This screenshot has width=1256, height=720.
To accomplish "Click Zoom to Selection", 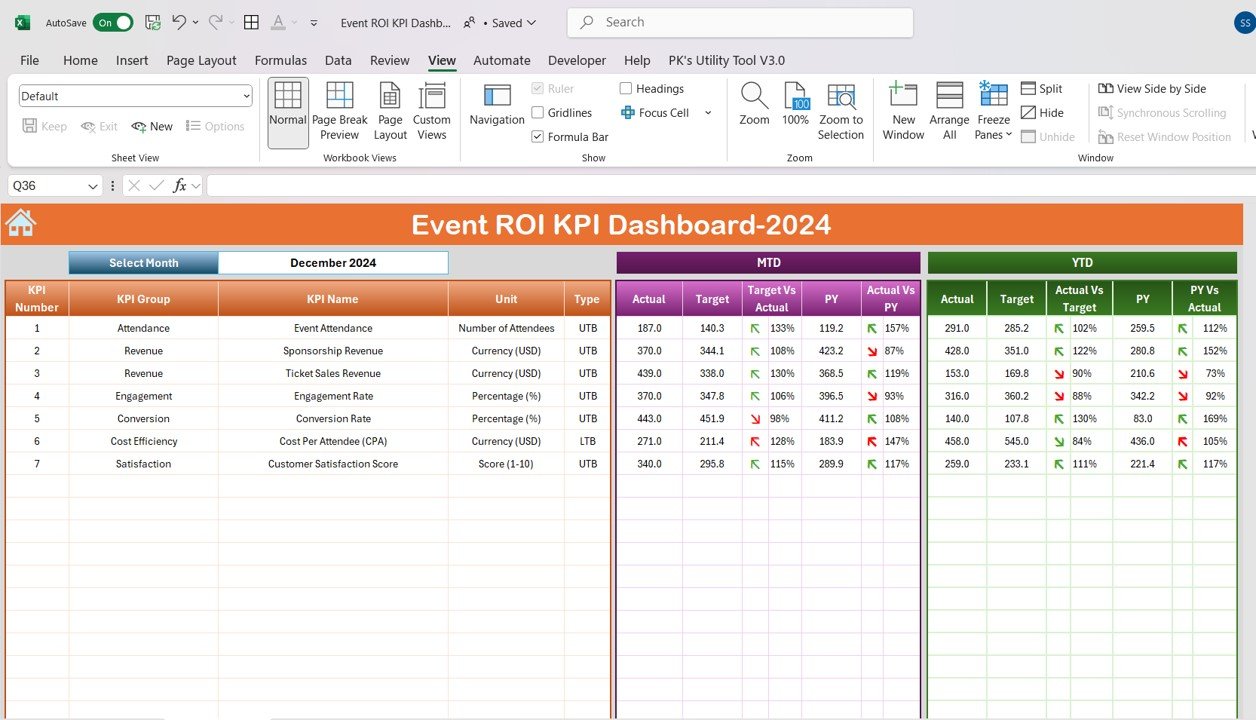I will 841,112.
